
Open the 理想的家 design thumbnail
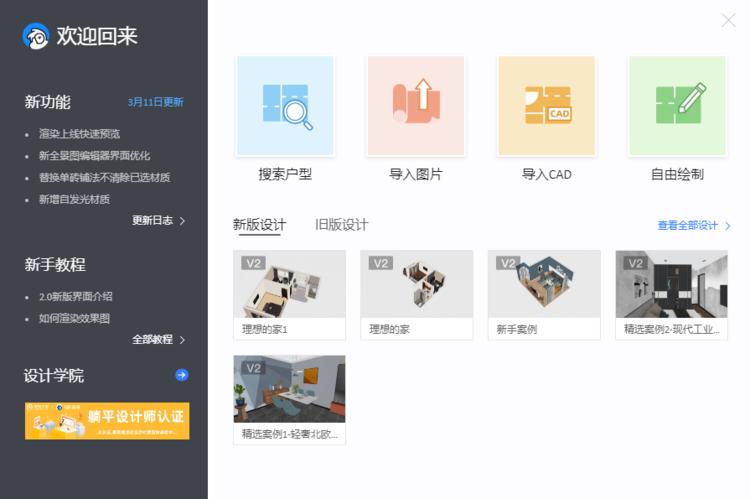click(416, 285)
